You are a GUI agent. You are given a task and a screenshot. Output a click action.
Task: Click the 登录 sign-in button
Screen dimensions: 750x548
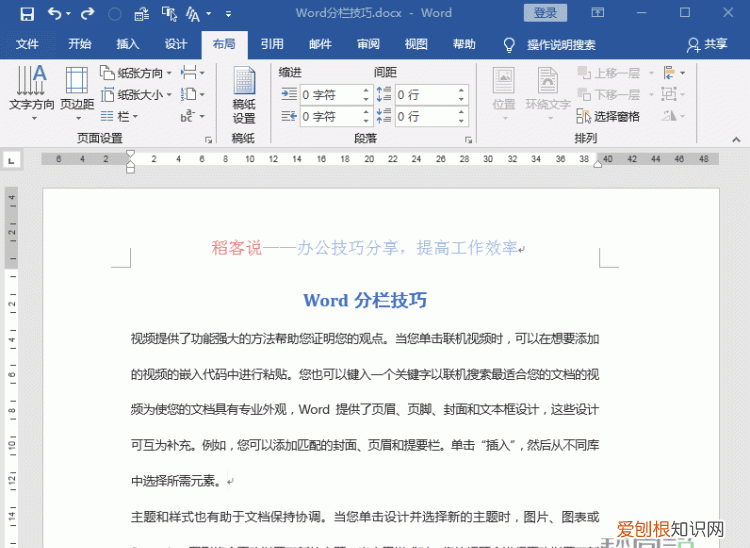[x=545, y=13]
